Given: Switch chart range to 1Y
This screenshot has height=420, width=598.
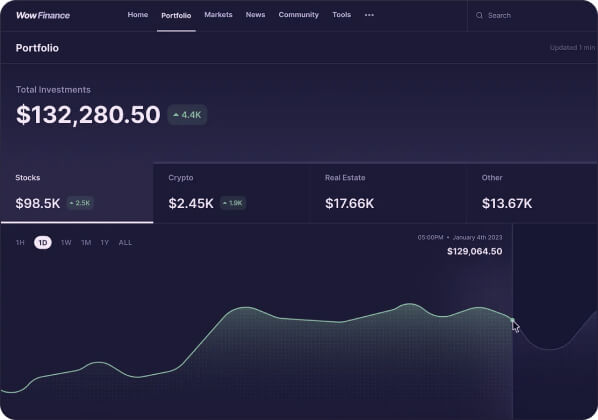Looking at the screenshot, I should [x=104, y=243].
